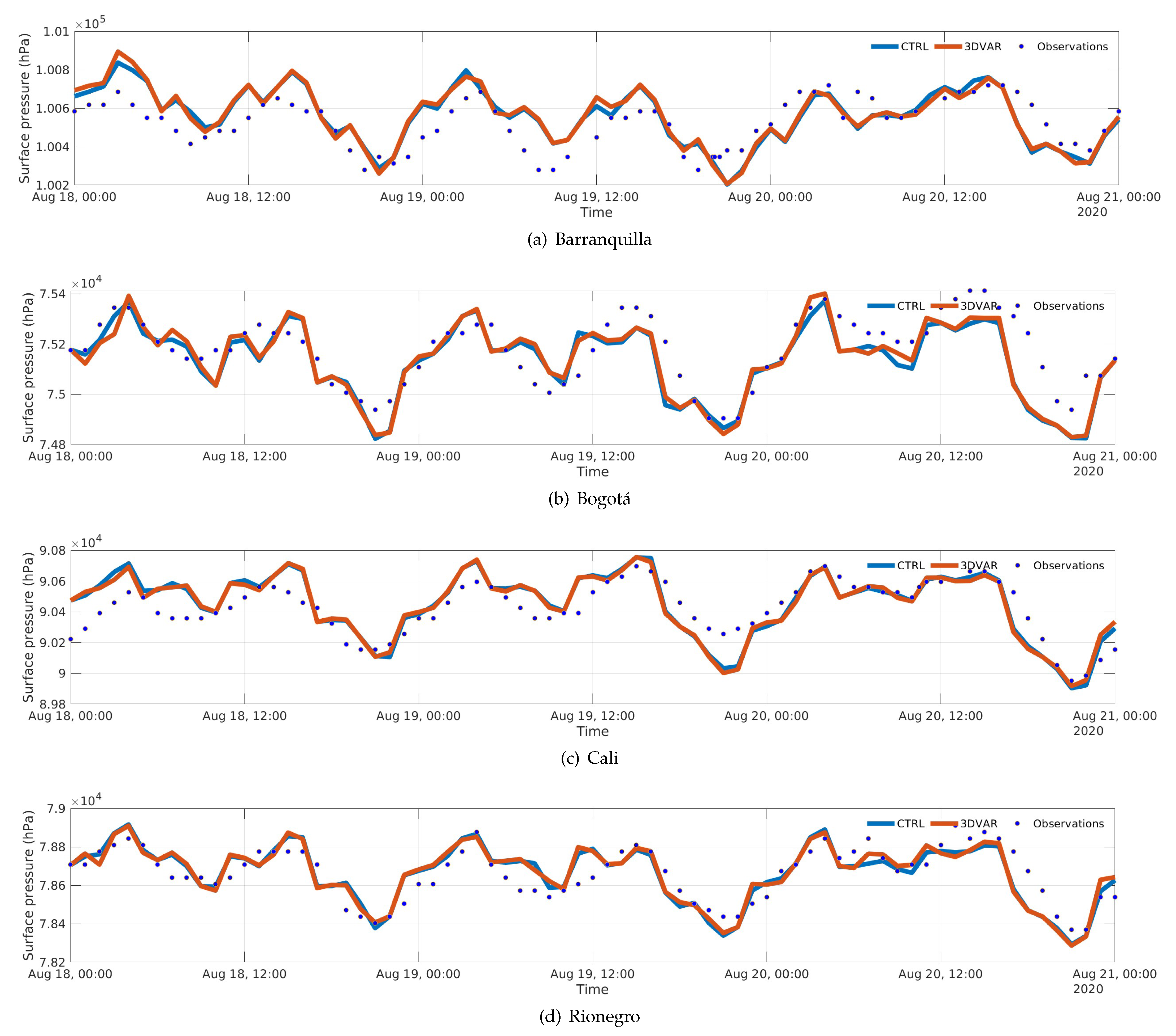The height and width of the screenshot is (1036, 1176).
Task: Click "Aug 19, 00:00" tick under Barranquilla plot
Action: 422,197
